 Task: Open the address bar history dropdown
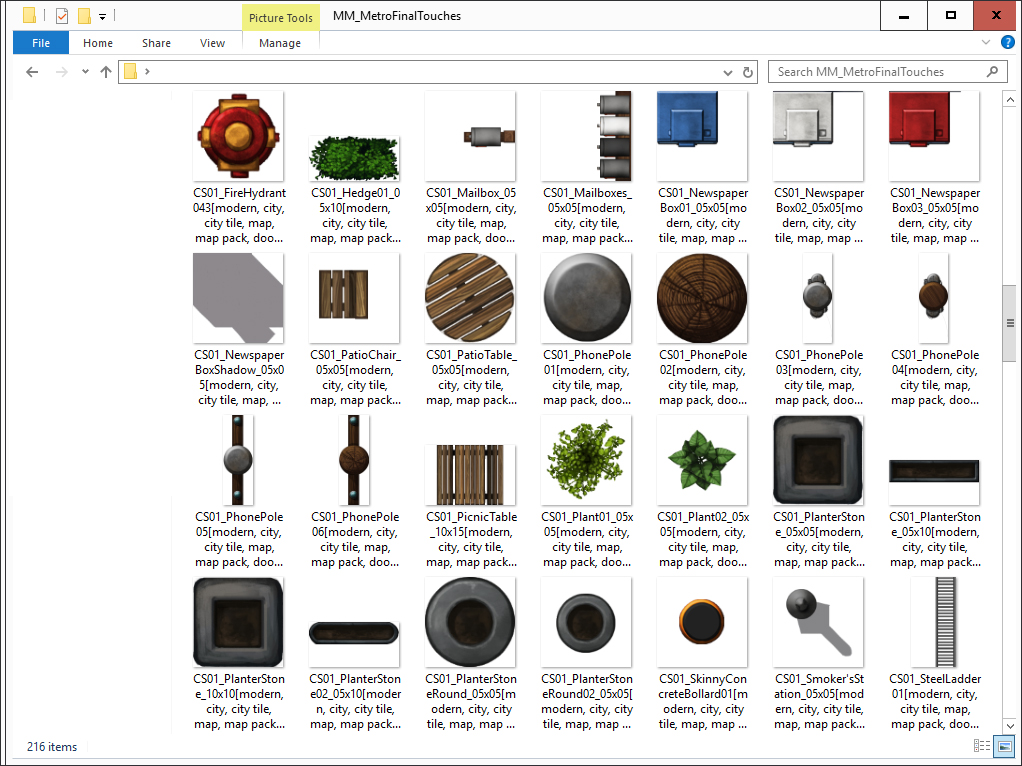728,72
